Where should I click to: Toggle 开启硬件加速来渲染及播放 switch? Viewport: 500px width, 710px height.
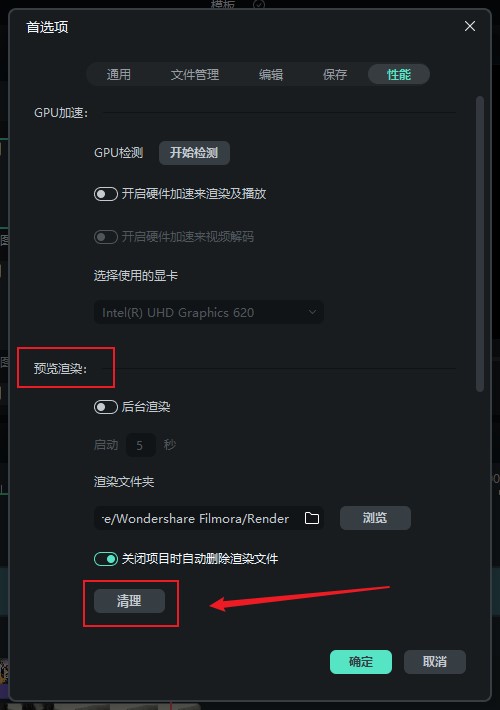[x=106, y=194]
